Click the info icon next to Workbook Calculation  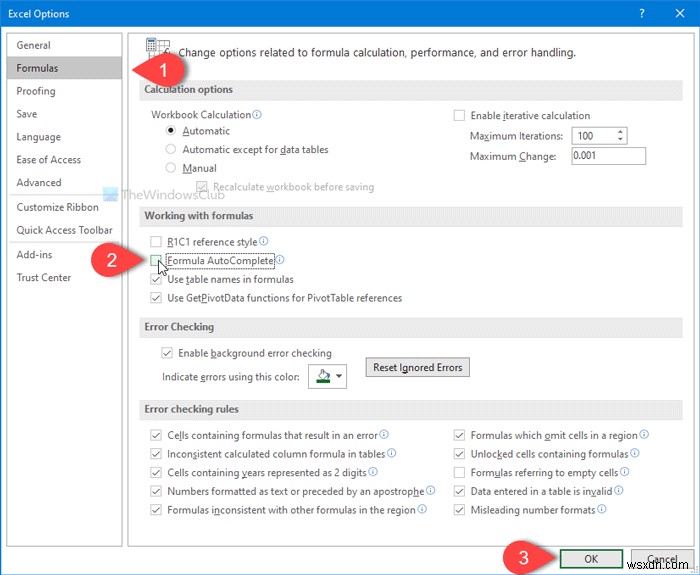[x=257, y=114]
